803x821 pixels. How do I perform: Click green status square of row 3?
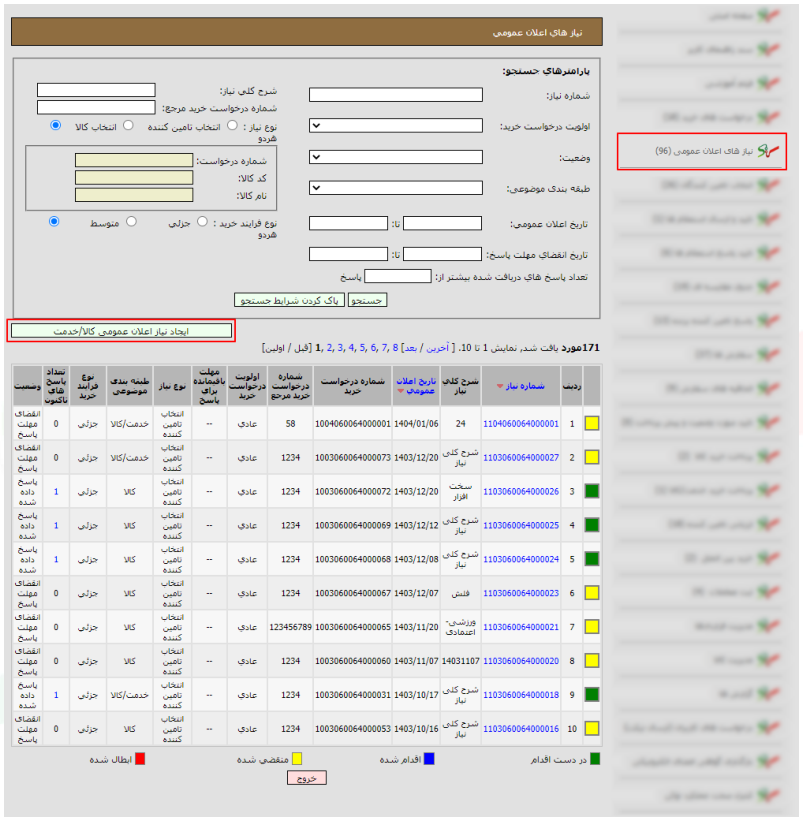(592, 491)
